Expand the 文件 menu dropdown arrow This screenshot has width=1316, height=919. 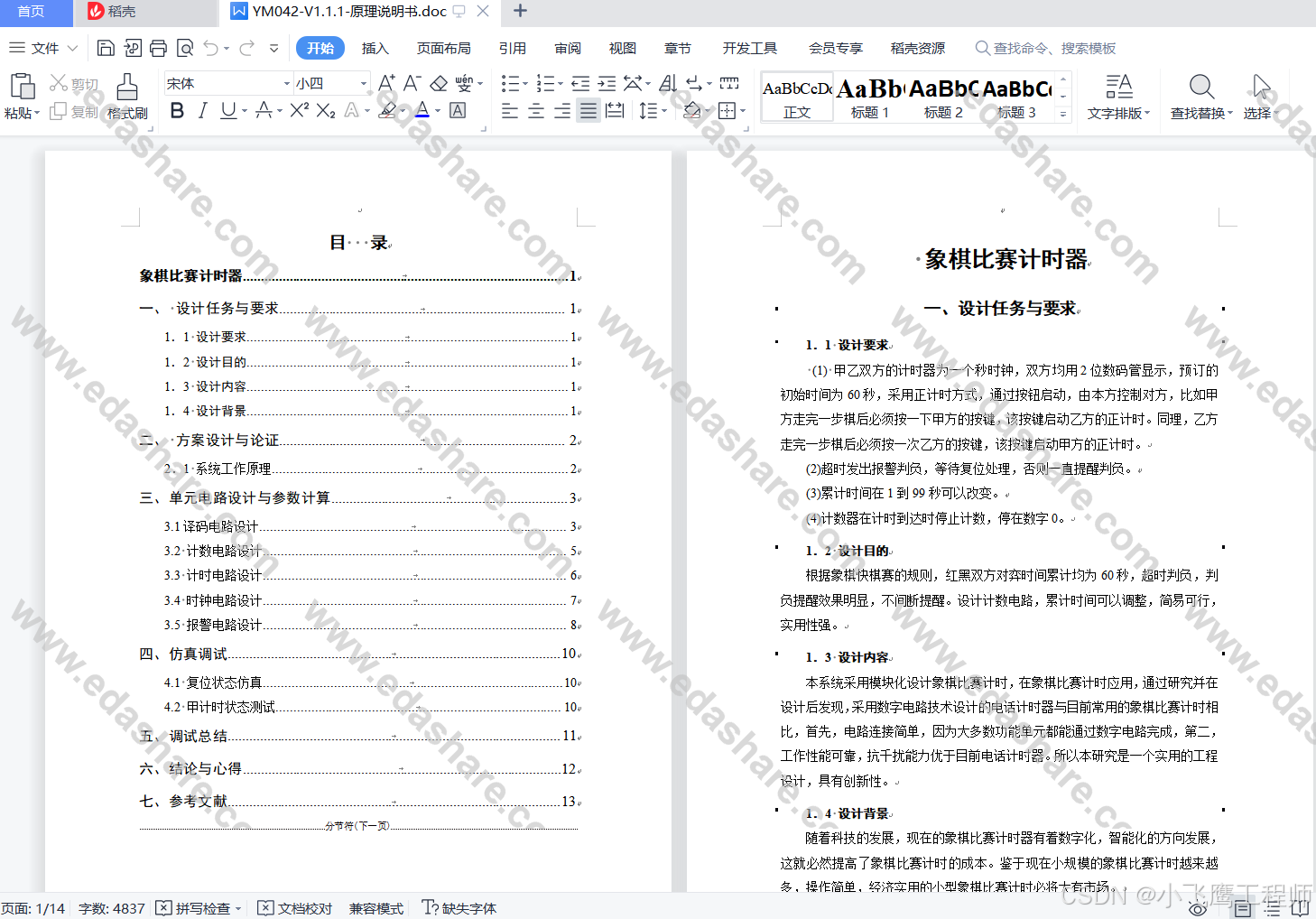(x=72, y=48)
